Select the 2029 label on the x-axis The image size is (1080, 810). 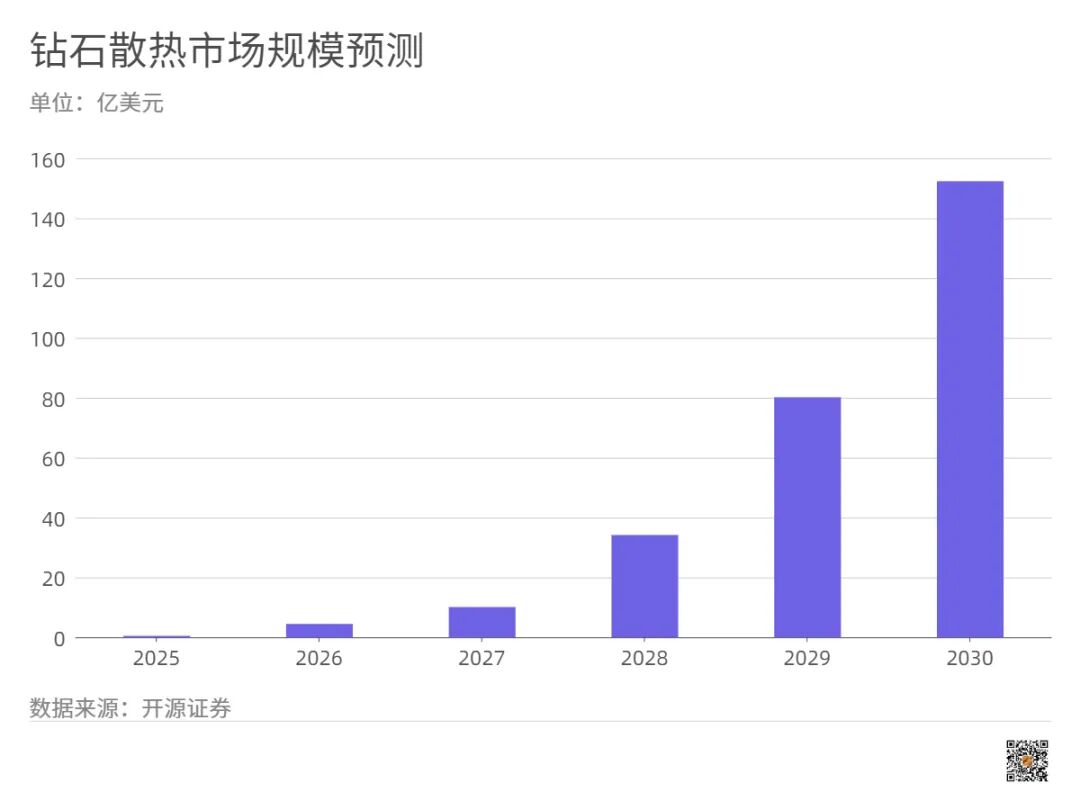point(807,658)
